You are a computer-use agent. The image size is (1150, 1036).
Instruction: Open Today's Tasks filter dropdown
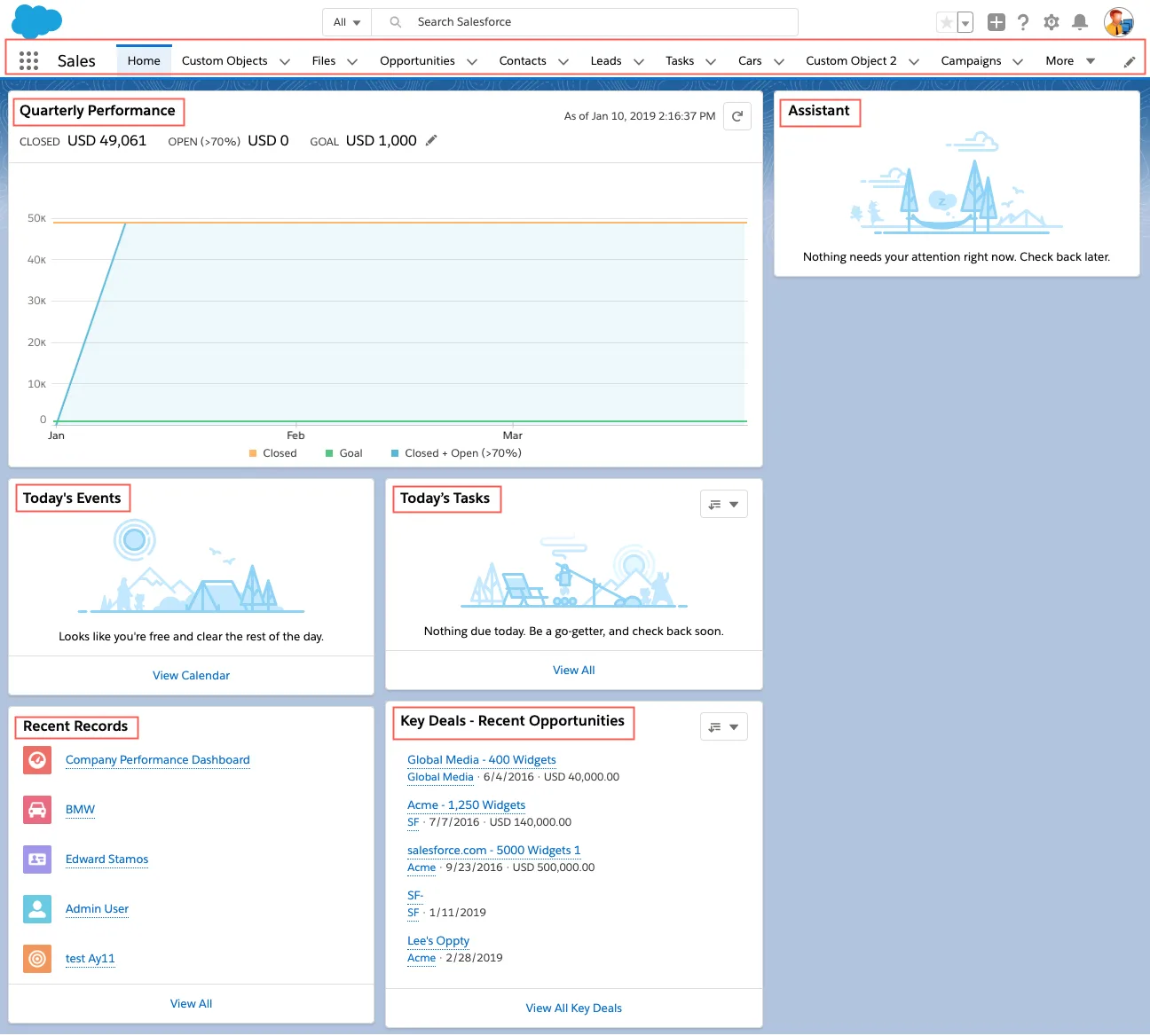pyautogui.click(x=724, y=504)
